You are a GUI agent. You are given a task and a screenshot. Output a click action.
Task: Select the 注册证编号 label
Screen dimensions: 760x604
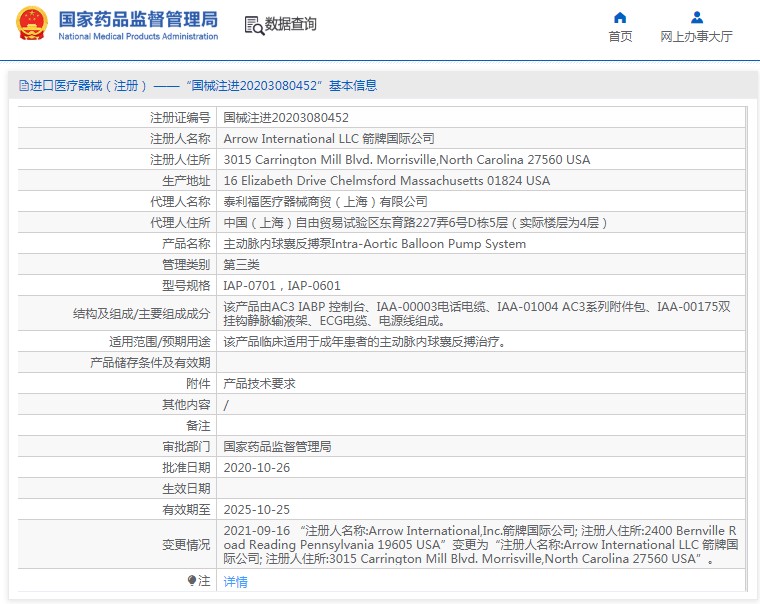[x=180, y=118]
